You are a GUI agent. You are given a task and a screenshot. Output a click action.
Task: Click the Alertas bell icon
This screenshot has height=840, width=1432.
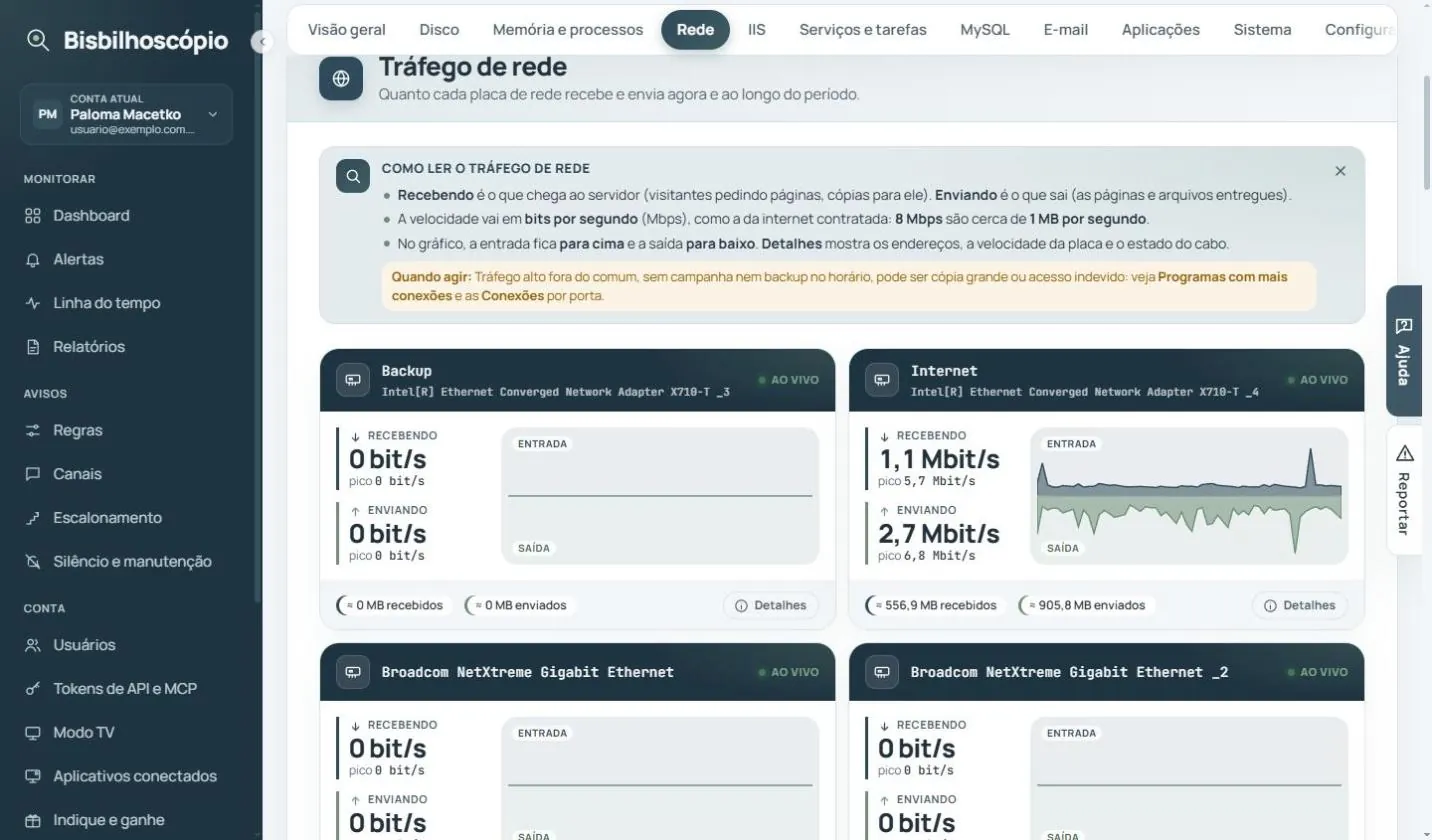pos(33,260)
